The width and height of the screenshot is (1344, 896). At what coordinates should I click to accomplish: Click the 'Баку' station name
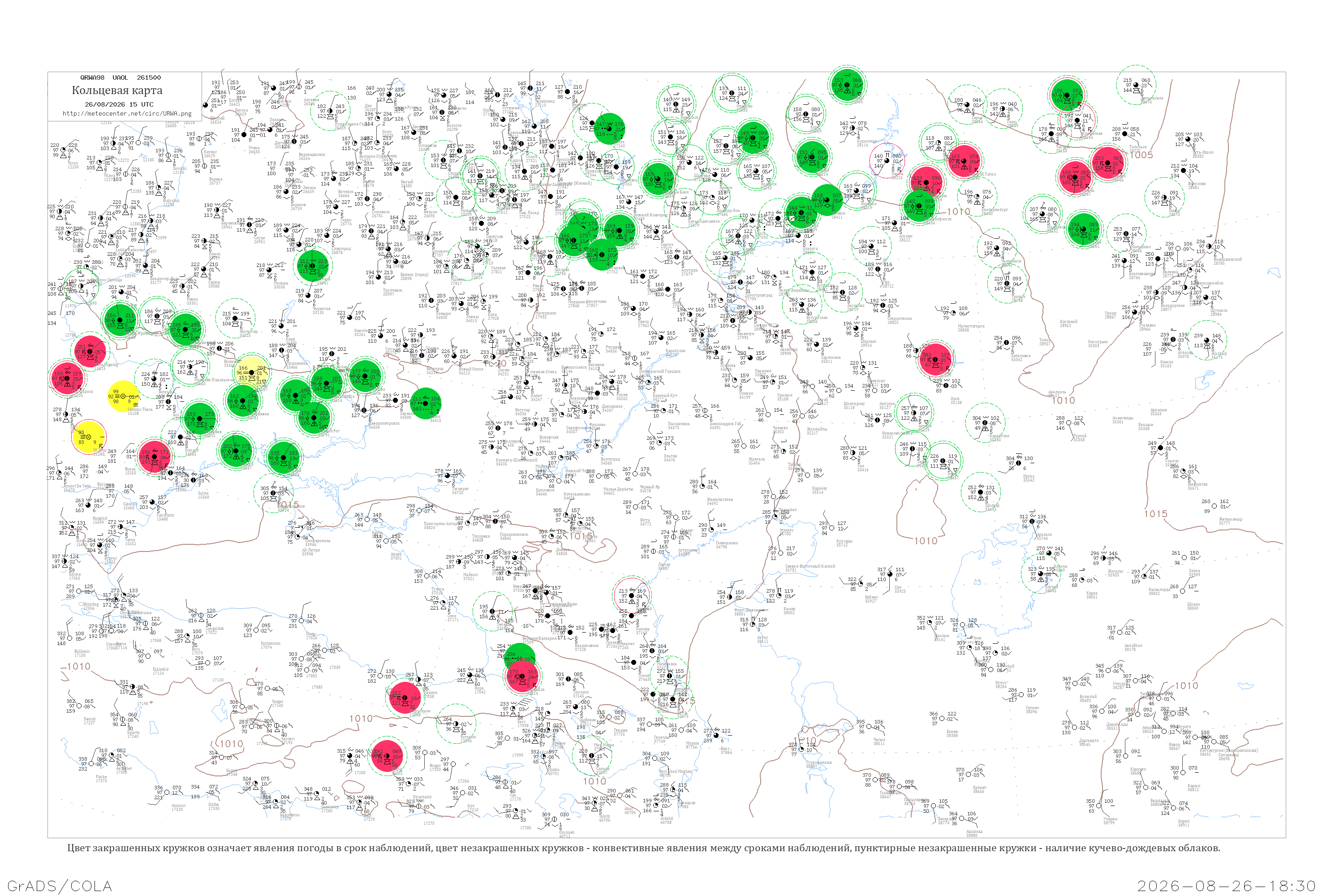coord(726,749)
